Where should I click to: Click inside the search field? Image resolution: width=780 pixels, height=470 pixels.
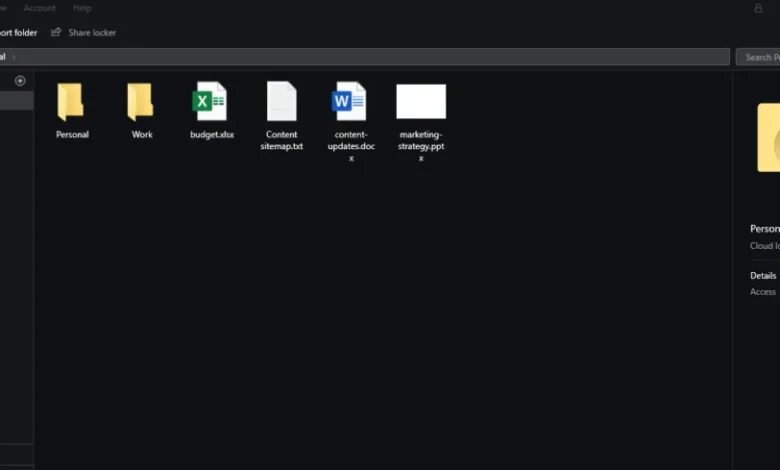[x=758, y=57]
